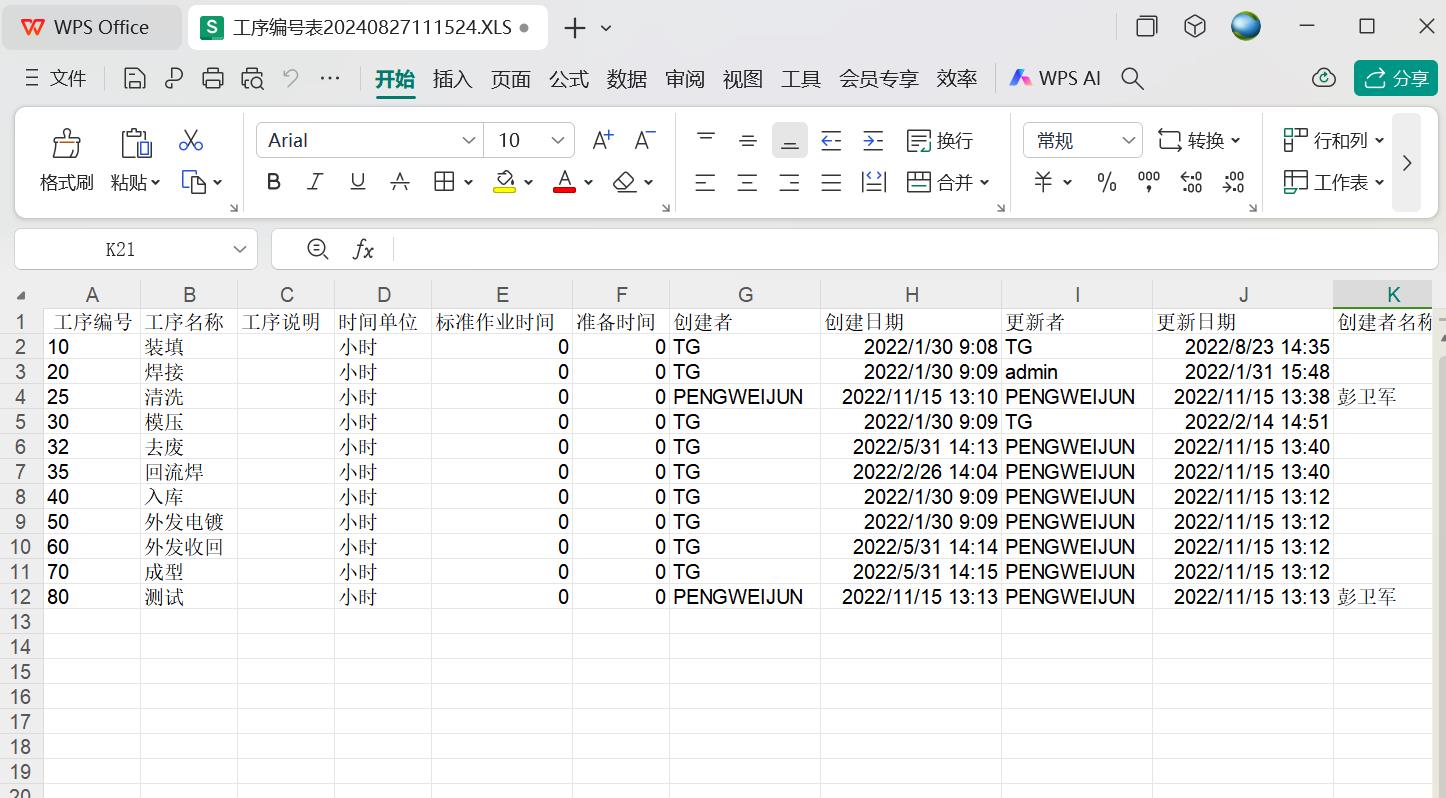Click the Cut scissors icon
The height and width of the screenshot is (798, 1446).
191,141
